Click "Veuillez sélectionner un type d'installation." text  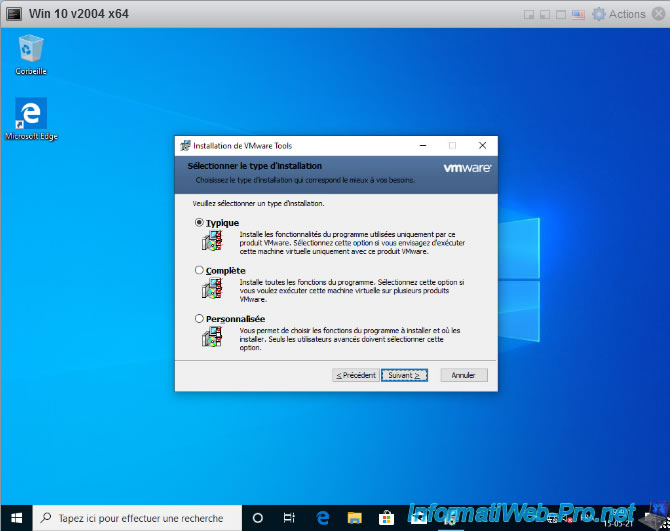(258, 203)
